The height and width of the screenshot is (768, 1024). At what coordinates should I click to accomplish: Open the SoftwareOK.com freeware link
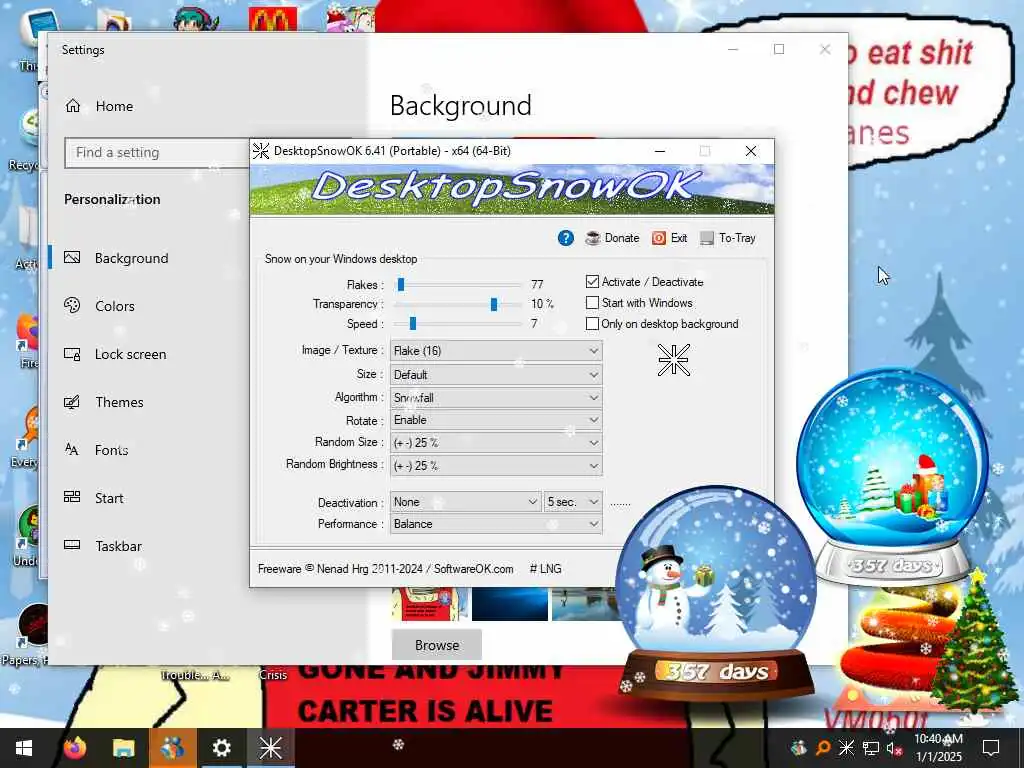(473, 569)
